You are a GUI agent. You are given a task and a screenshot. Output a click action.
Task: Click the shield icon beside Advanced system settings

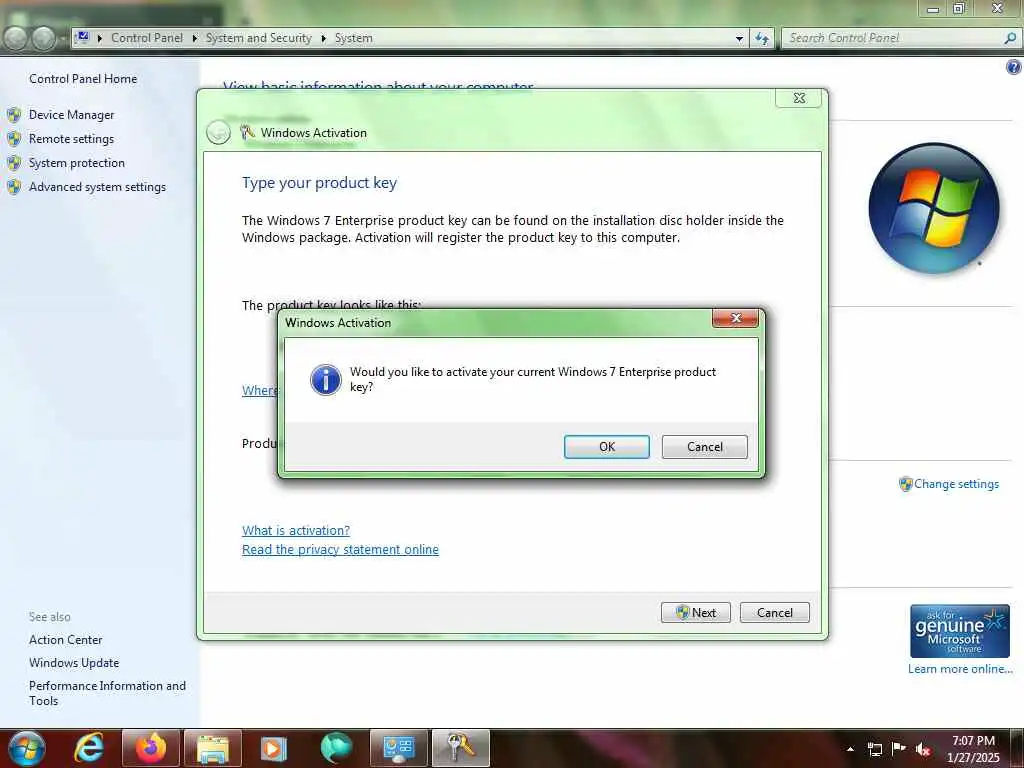pyautogui.click(x=14, y=187)
